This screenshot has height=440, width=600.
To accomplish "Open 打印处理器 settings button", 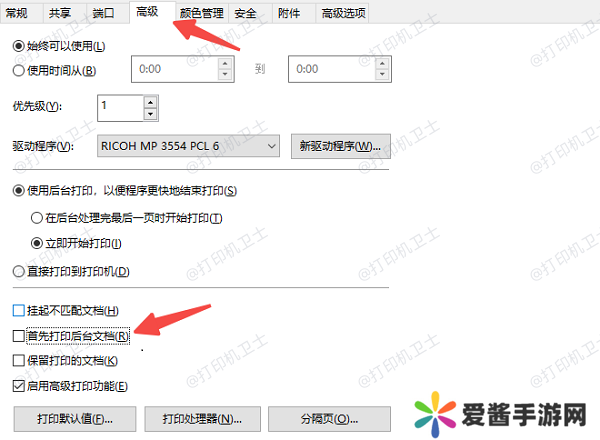I will tap(202, 419).
